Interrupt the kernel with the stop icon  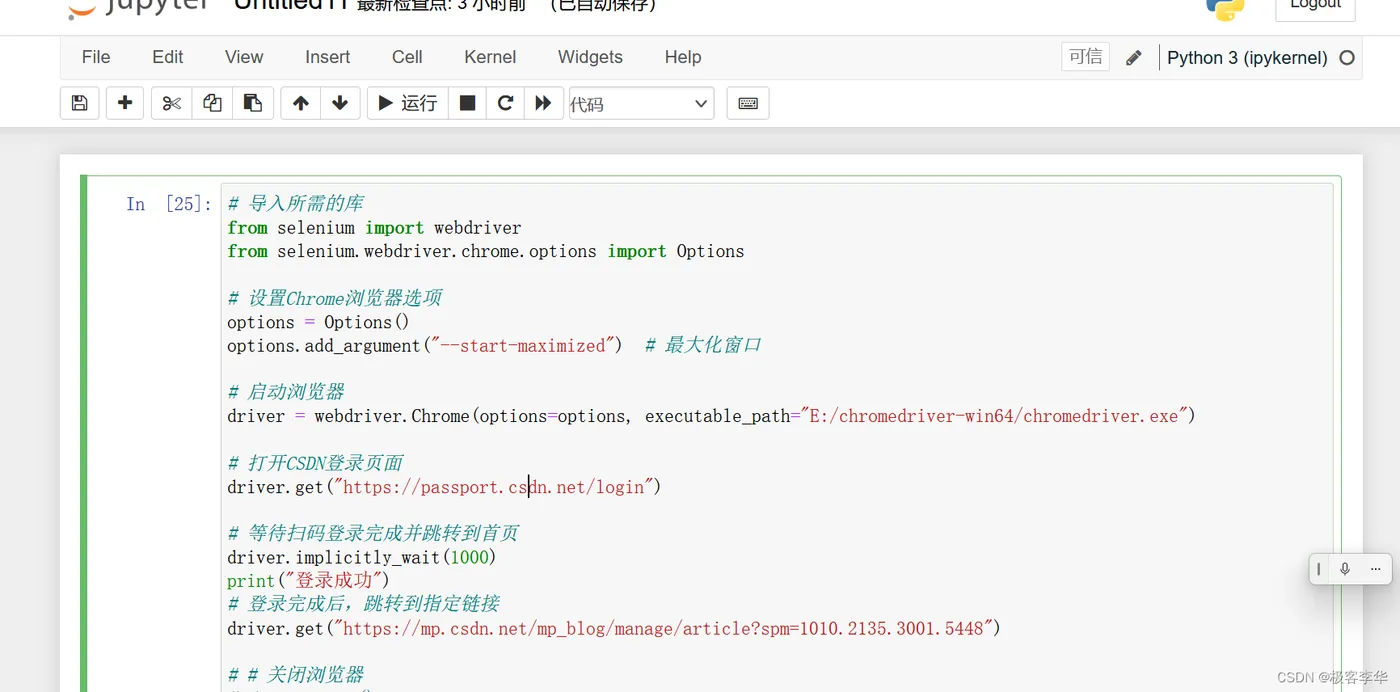pyautogui.click(x=466, y=103)
